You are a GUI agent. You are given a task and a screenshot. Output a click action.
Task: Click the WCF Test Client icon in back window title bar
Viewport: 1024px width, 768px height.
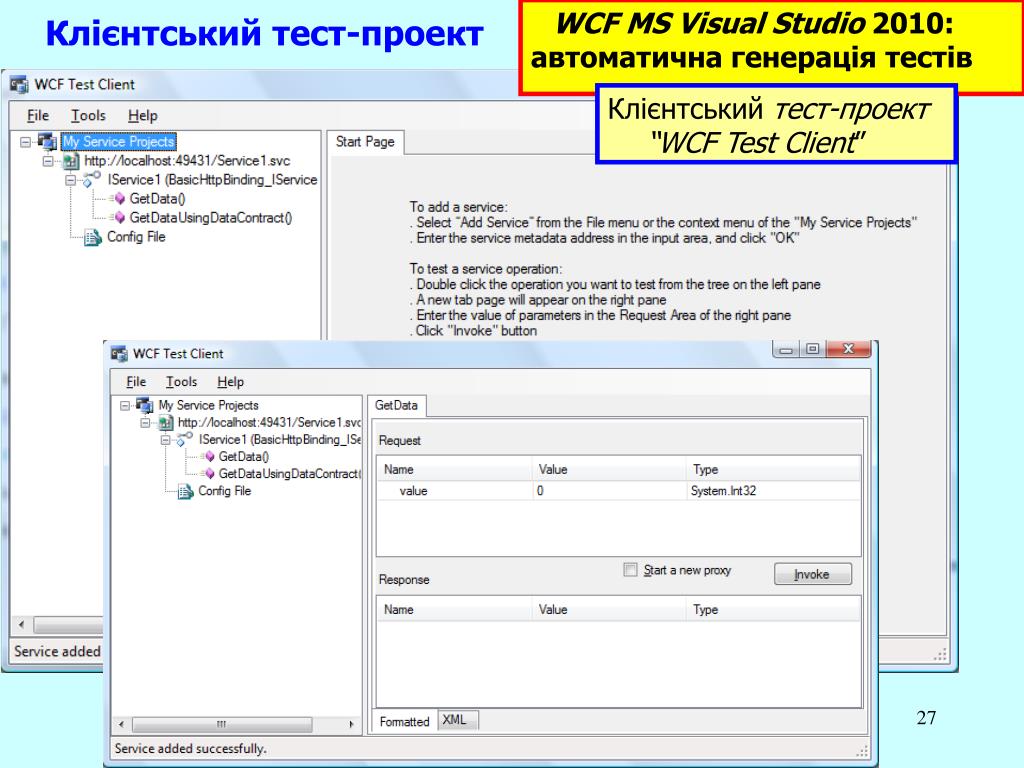[x=20, y=85]
